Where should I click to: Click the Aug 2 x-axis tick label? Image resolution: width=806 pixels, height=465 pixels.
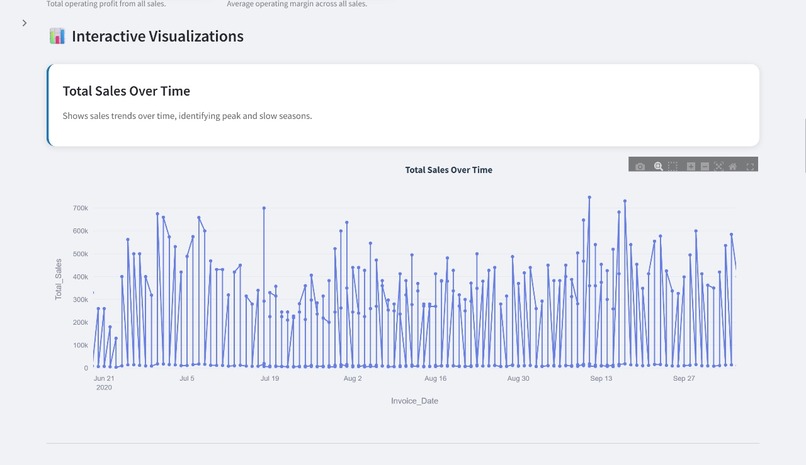352,379
